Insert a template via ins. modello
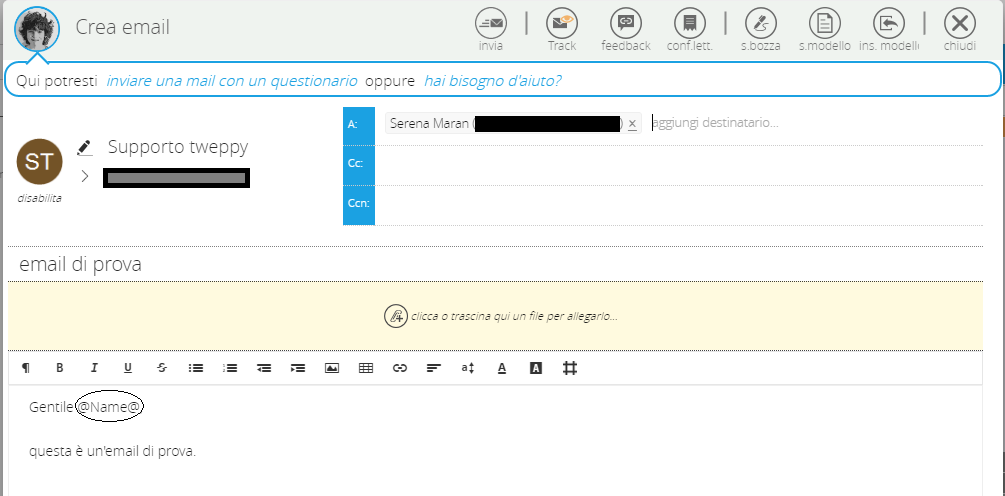This screenshot has height=496, width=1005. [x=888, y=23]
